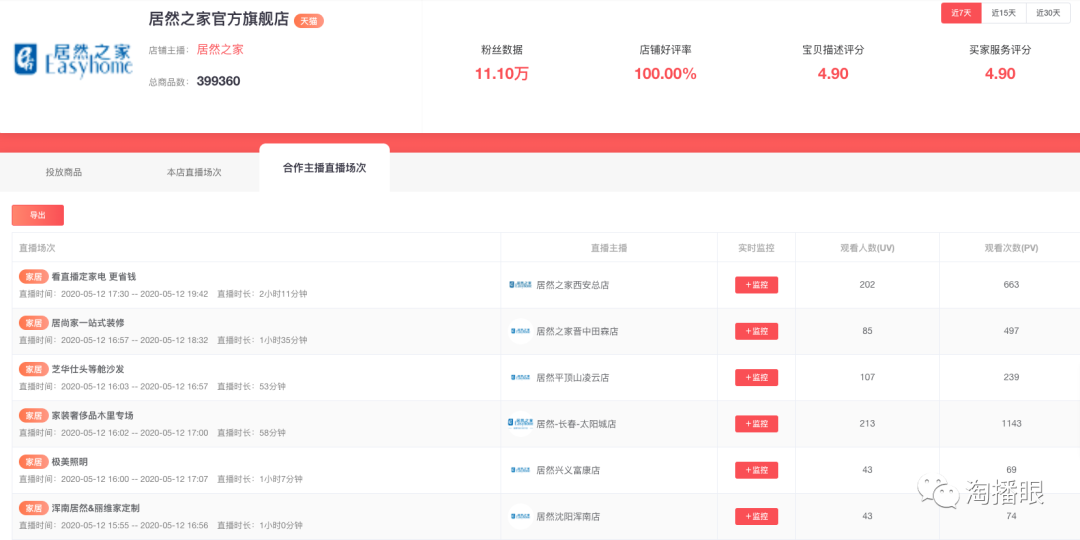Screen dimensions: 1080x540
Task: Open live session 看直播定家电 更省钱
Action: tap(94, 277)
